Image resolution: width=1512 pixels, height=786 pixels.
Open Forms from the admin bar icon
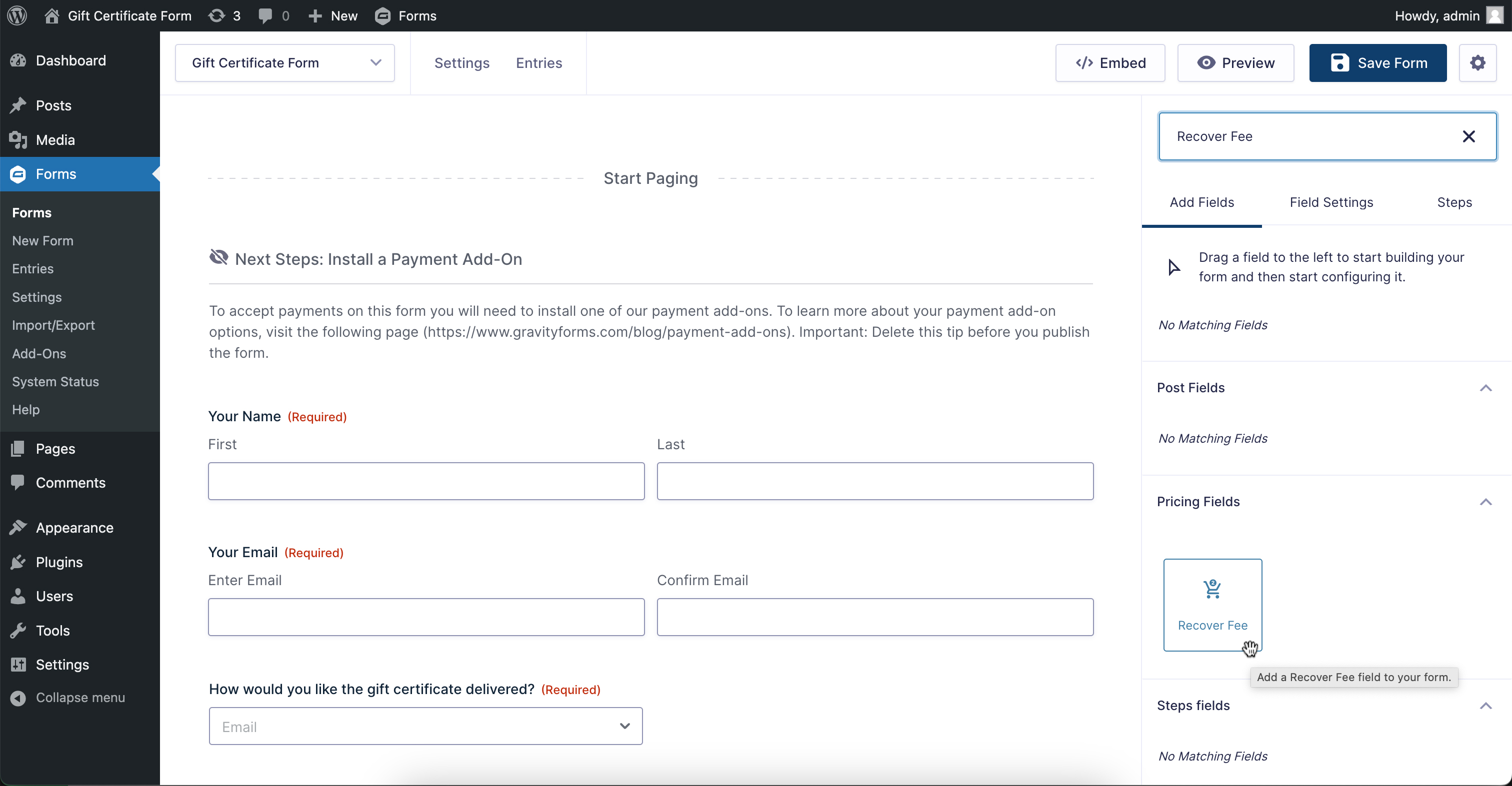tap(382, 15)
